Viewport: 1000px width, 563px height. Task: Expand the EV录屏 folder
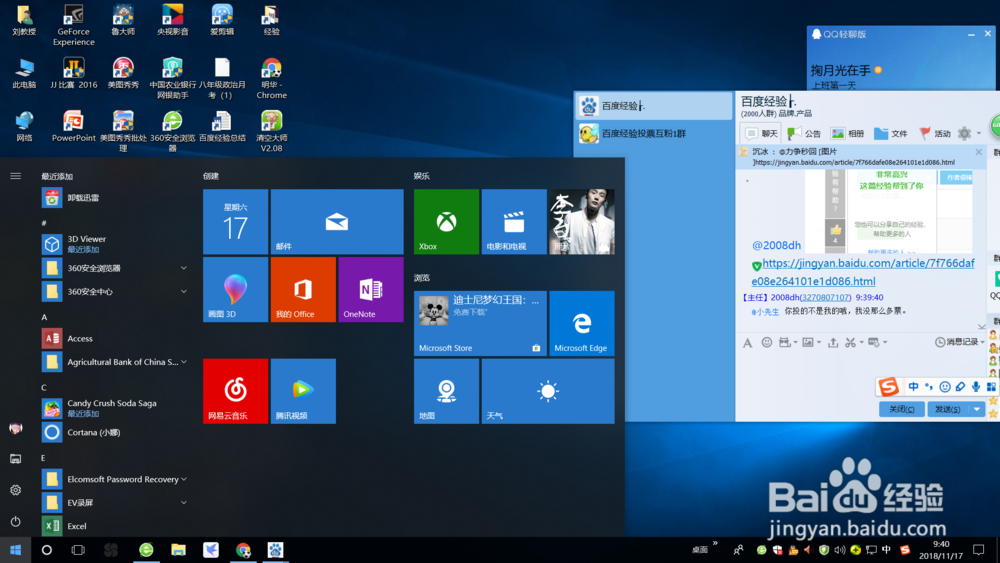115,502
